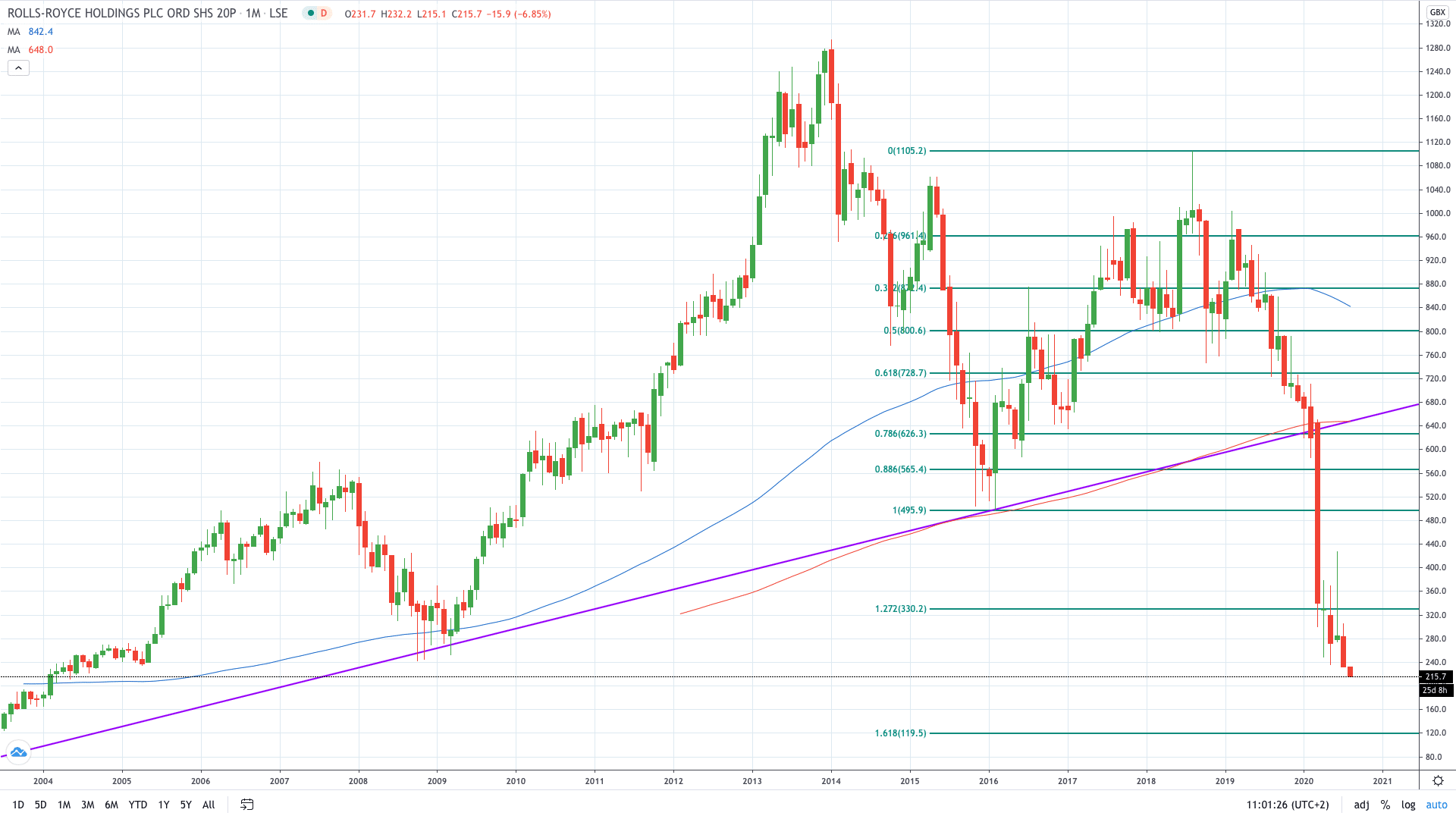Screen dimensions: 1456x819
Task: Click the C215.7 close price value
Action: 466,14
